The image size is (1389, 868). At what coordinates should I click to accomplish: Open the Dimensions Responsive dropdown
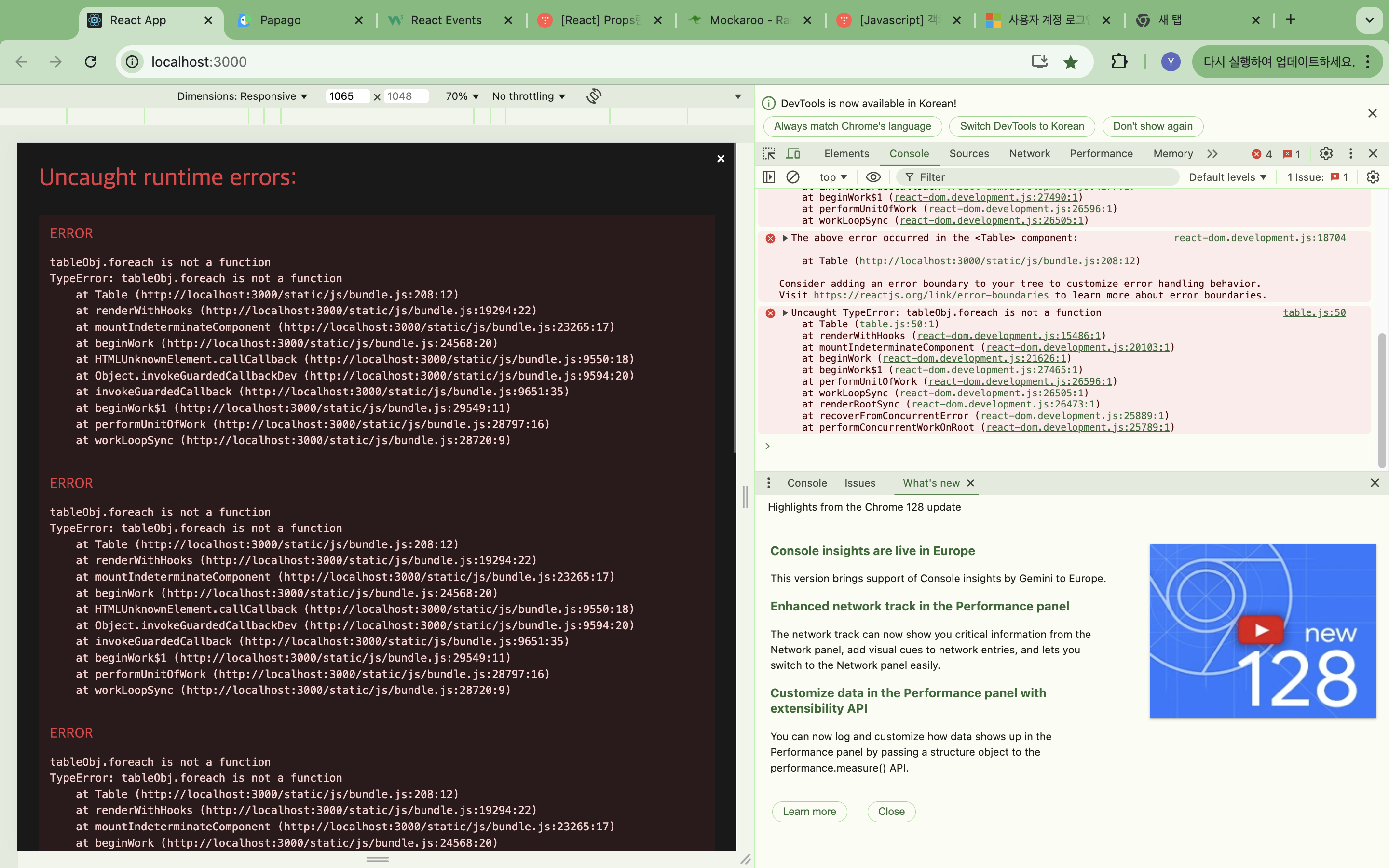tap(242, 96)
